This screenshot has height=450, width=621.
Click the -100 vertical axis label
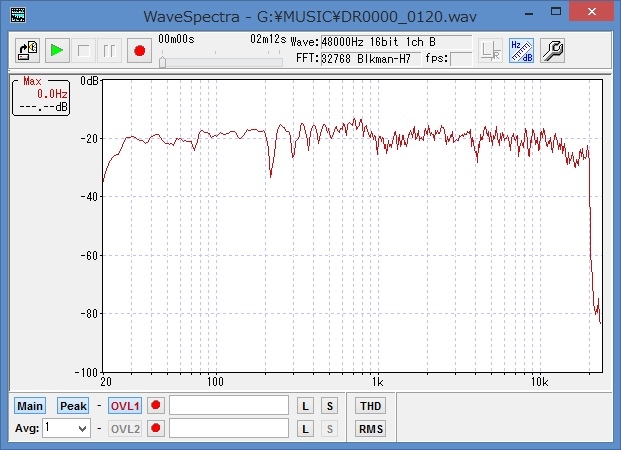86,372
